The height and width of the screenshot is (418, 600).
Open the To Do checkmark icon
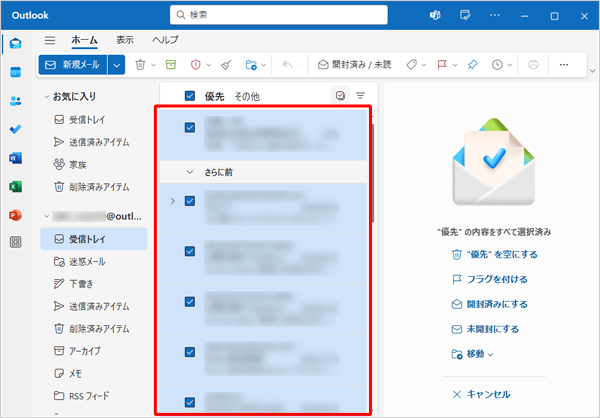[16, 129]
